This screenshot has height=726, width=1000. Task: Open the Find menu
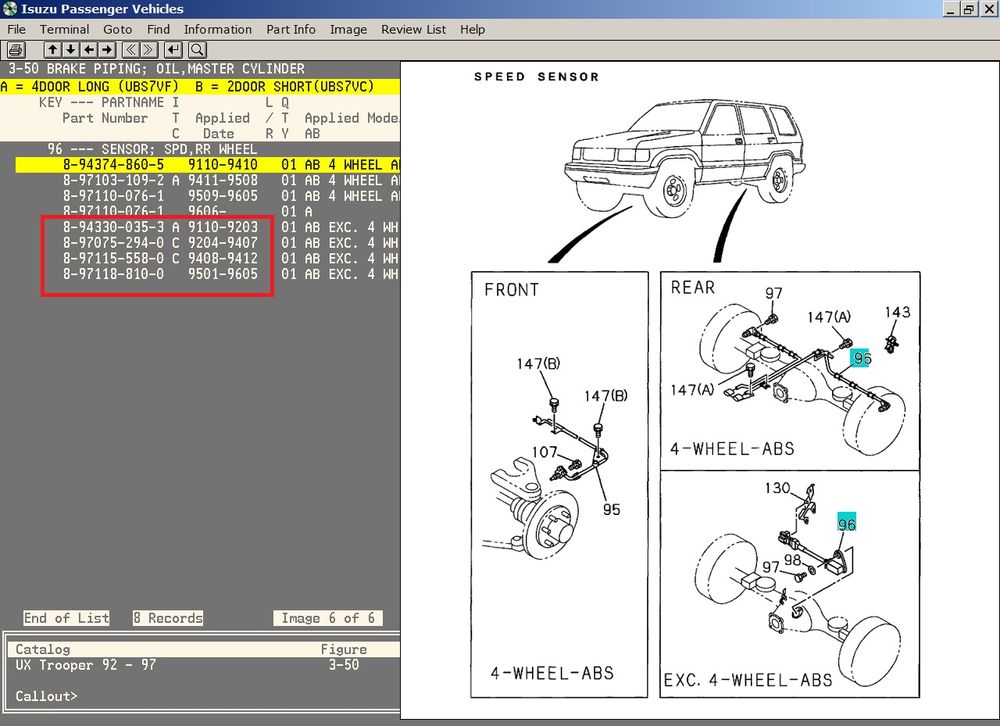click(x=158, y=29)
